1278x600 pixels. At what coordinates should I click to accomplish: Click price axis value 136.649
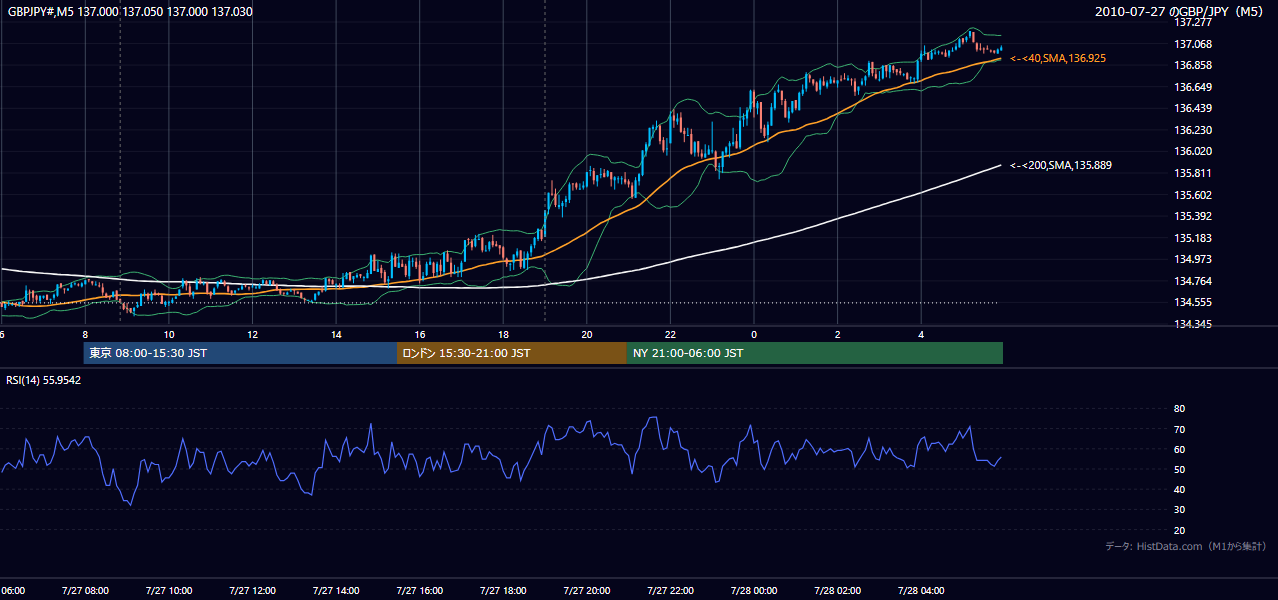(x=1193, y=87)
